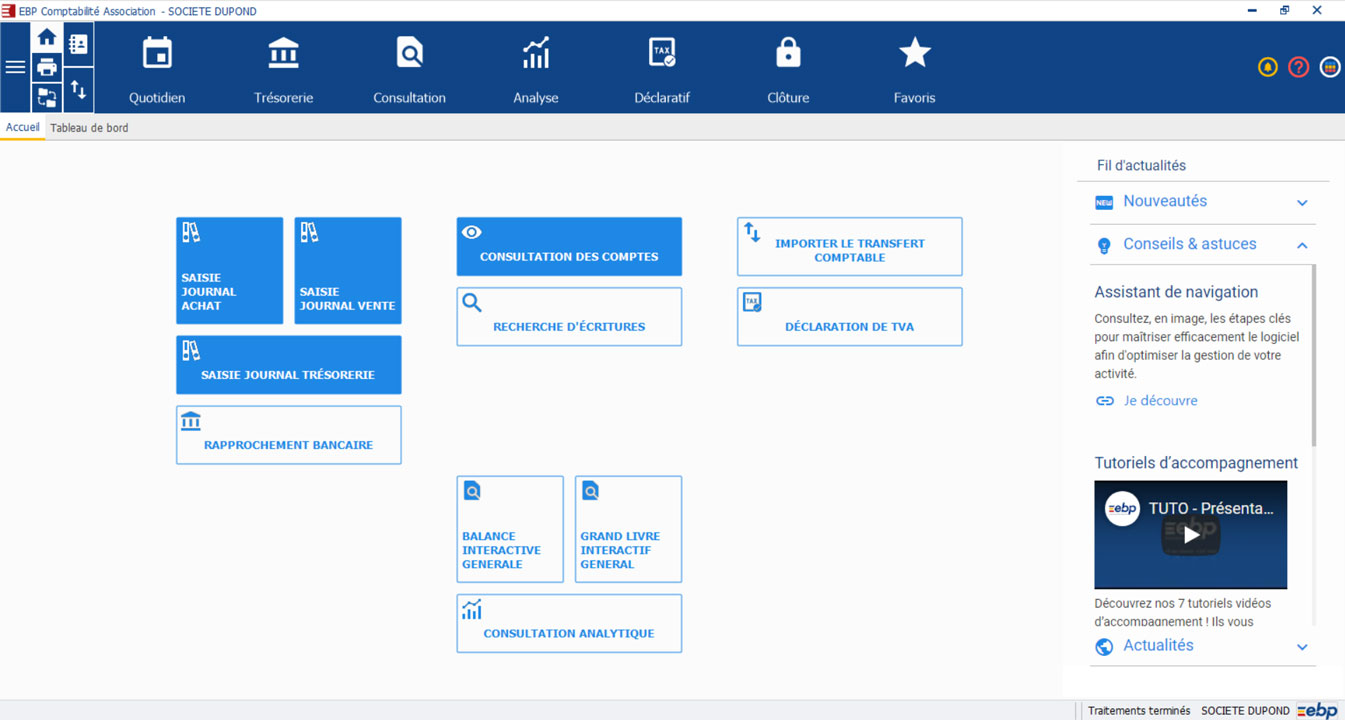Click the TUTO - Présenta... video title
The height and width of the screenshot is (720, 1345).
pos(1211,508)
